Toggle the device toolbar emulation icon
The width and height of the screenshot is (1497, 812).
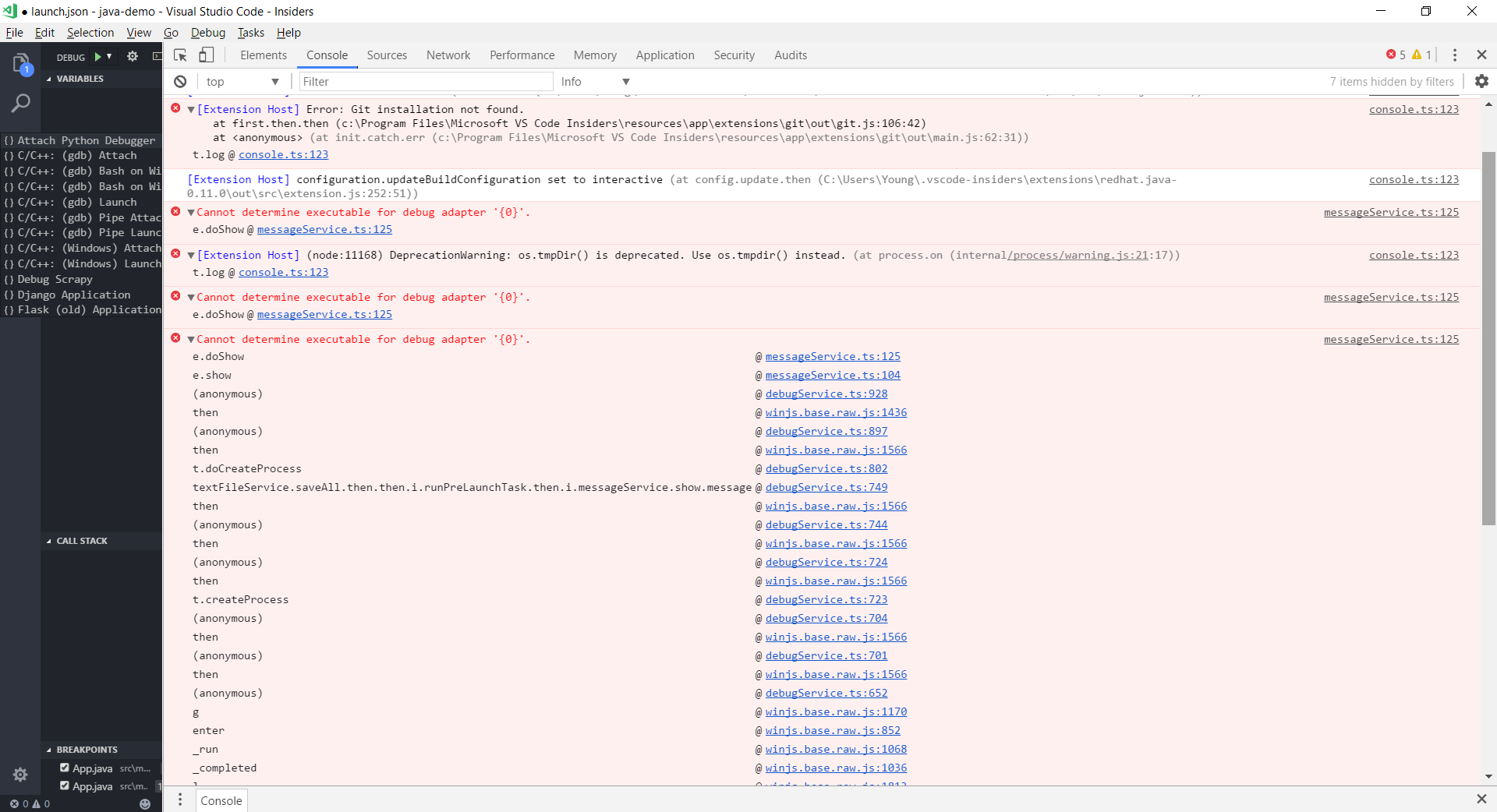click(x=206, y=55)
